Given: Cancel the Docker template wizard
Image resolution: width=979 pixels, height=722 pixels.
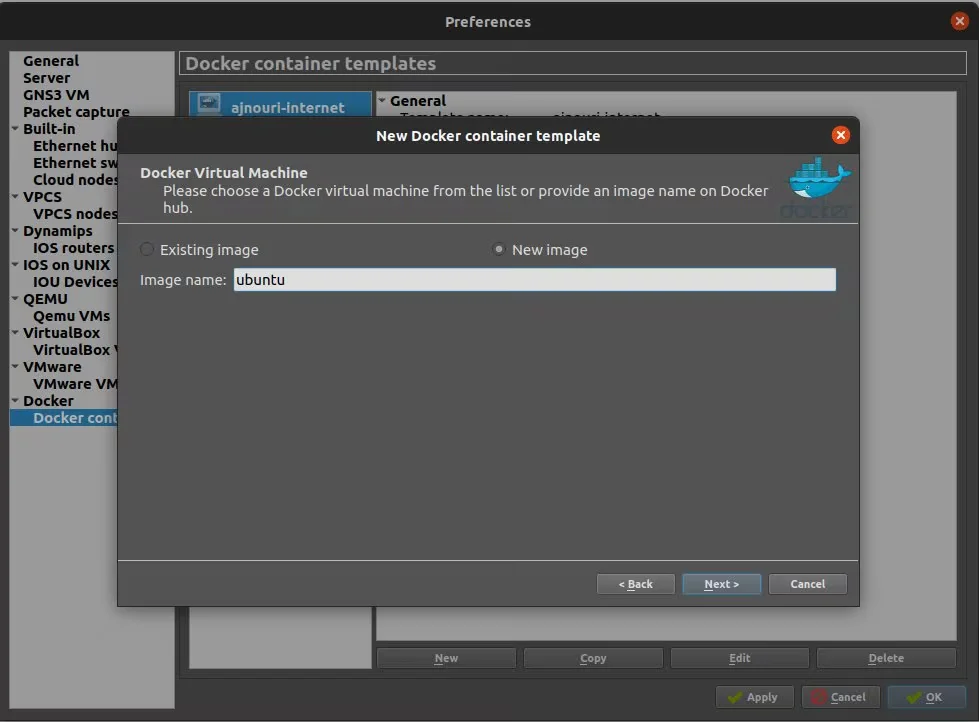Looking at the screenshot, I should pyautogui.click(x=807, y=584).
